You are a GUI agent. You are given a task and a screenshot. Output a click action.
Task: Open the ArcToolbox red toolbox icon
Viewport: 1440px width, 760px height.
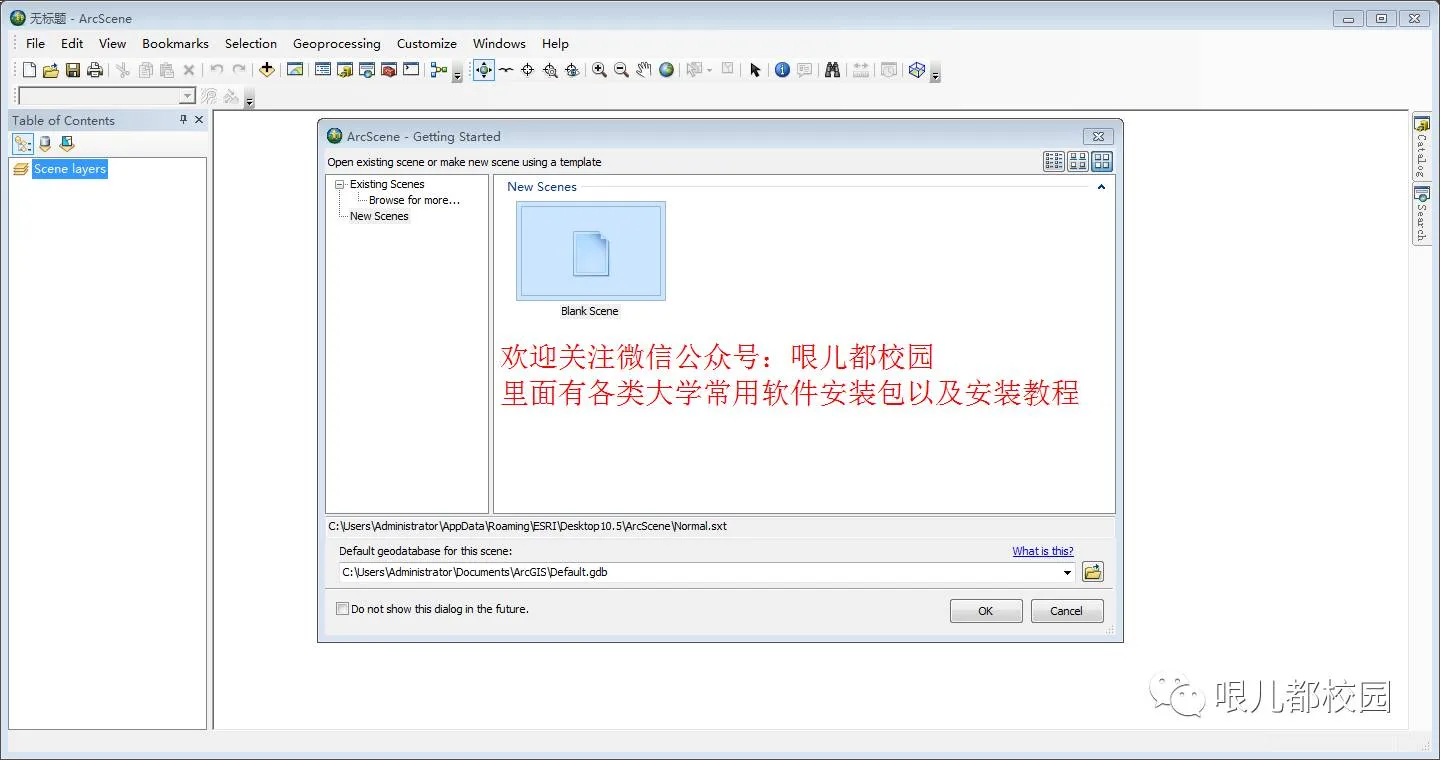(389, 70)
